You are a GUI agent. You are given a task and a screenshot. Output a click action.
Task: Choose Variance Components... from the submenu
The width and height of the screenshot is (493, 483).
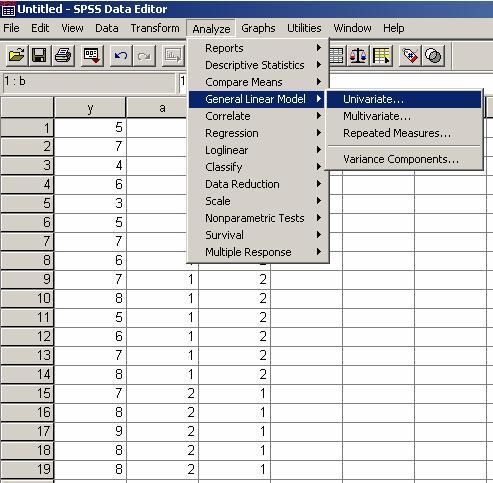point(404,159)
